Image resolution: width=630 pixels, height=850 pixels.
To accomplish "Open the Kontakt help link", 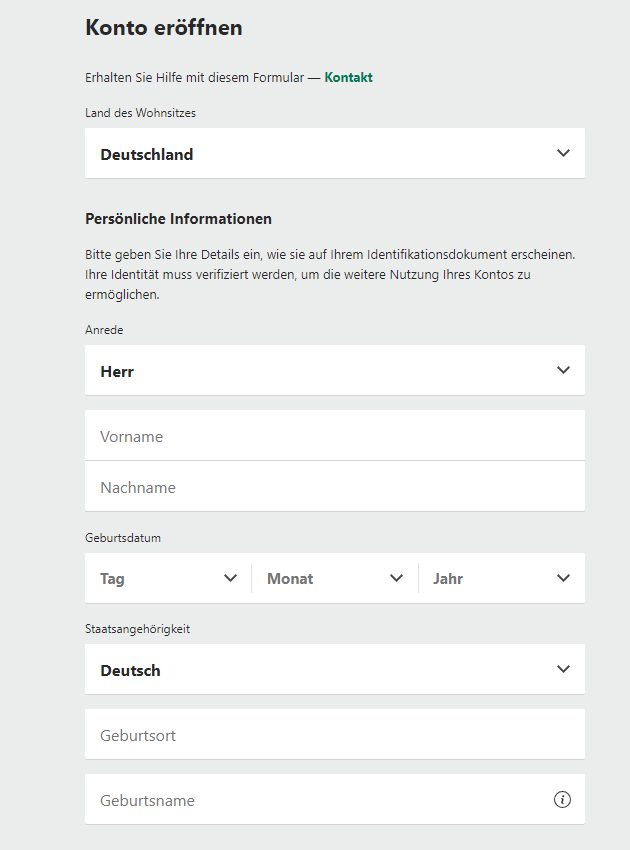I will (348, 78).
